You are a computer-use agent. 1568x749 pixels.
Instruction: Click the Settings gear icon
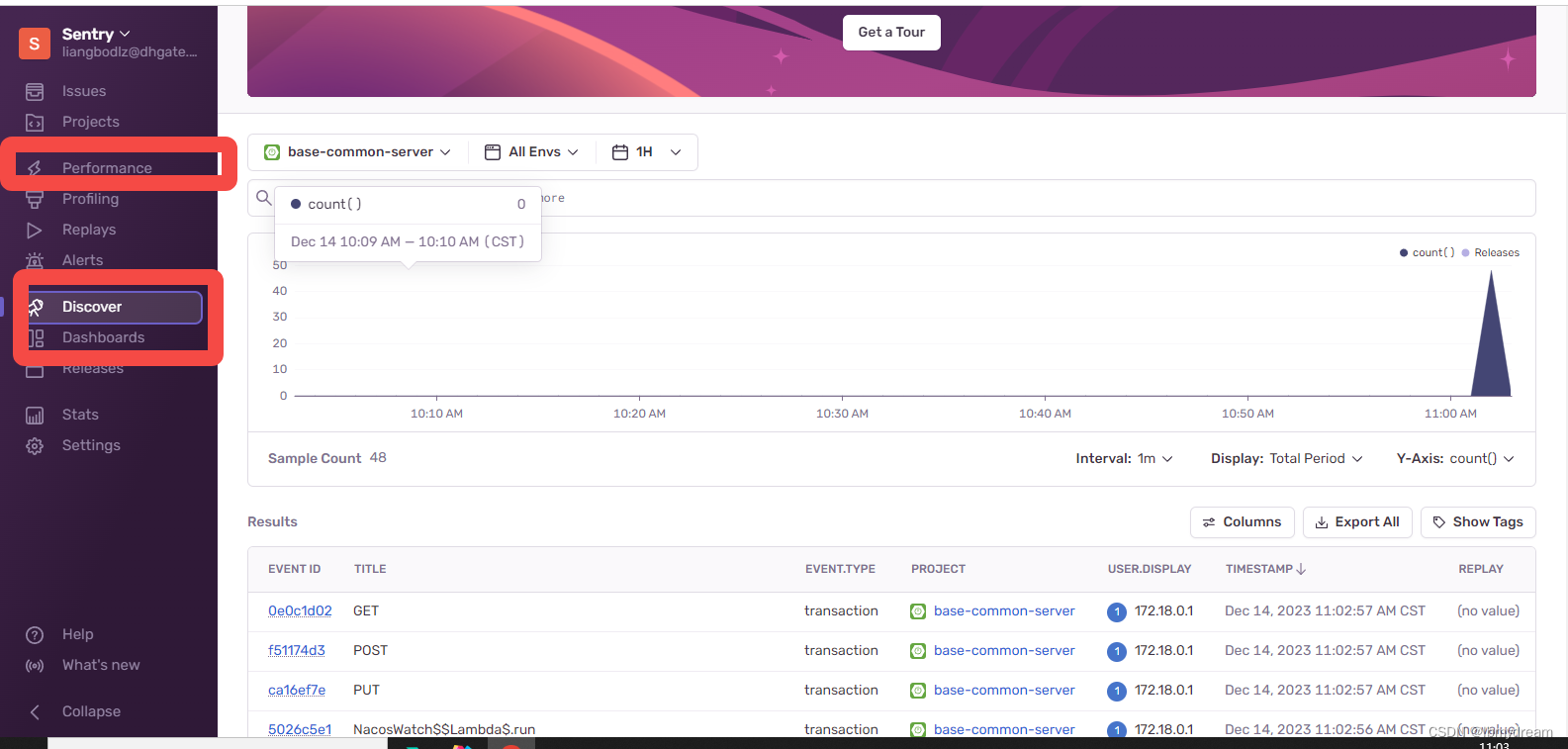pyautogui.click(x=35, y=446)
